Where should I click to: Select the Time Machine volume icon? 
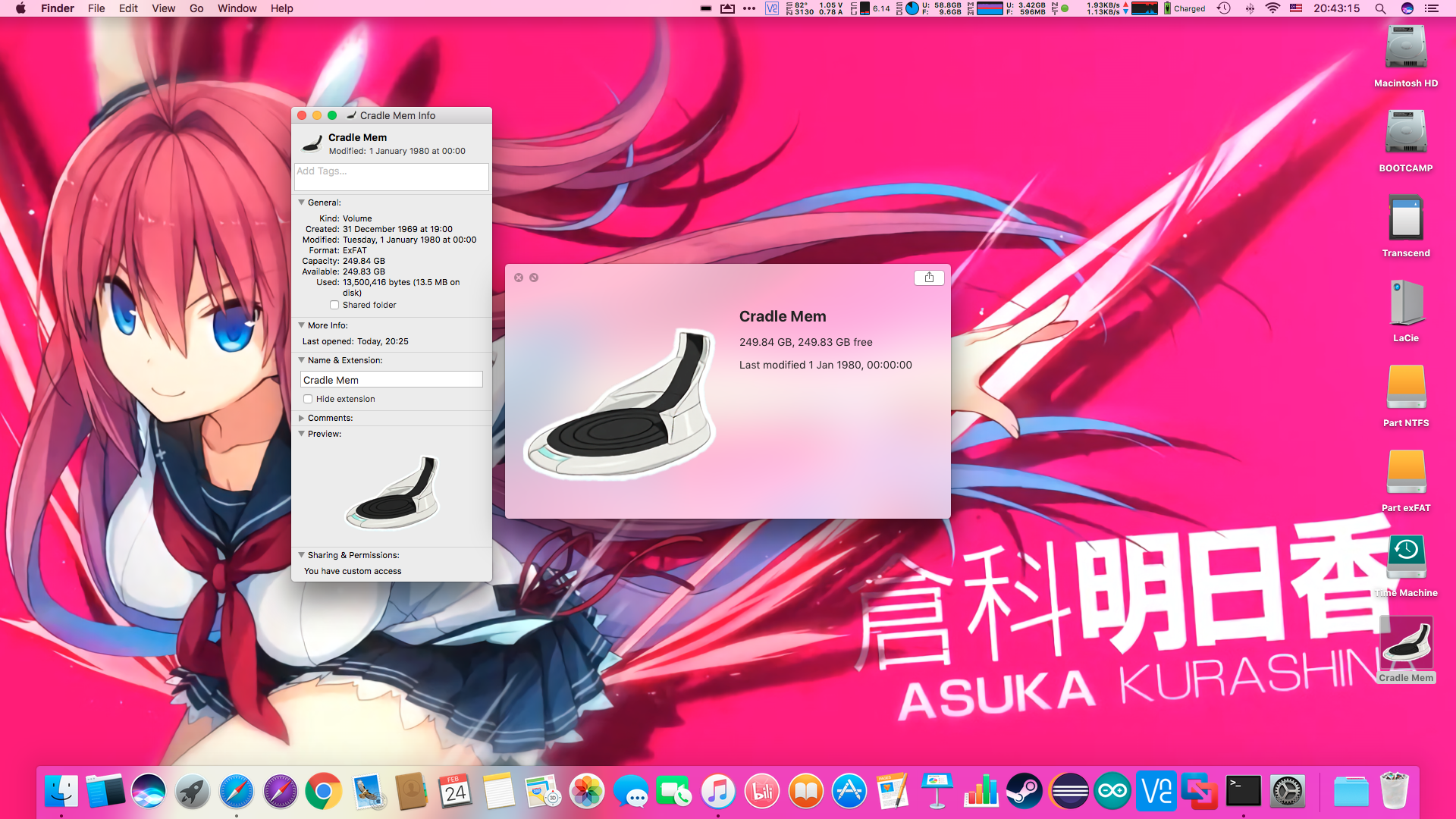(x=1406, y=557)
